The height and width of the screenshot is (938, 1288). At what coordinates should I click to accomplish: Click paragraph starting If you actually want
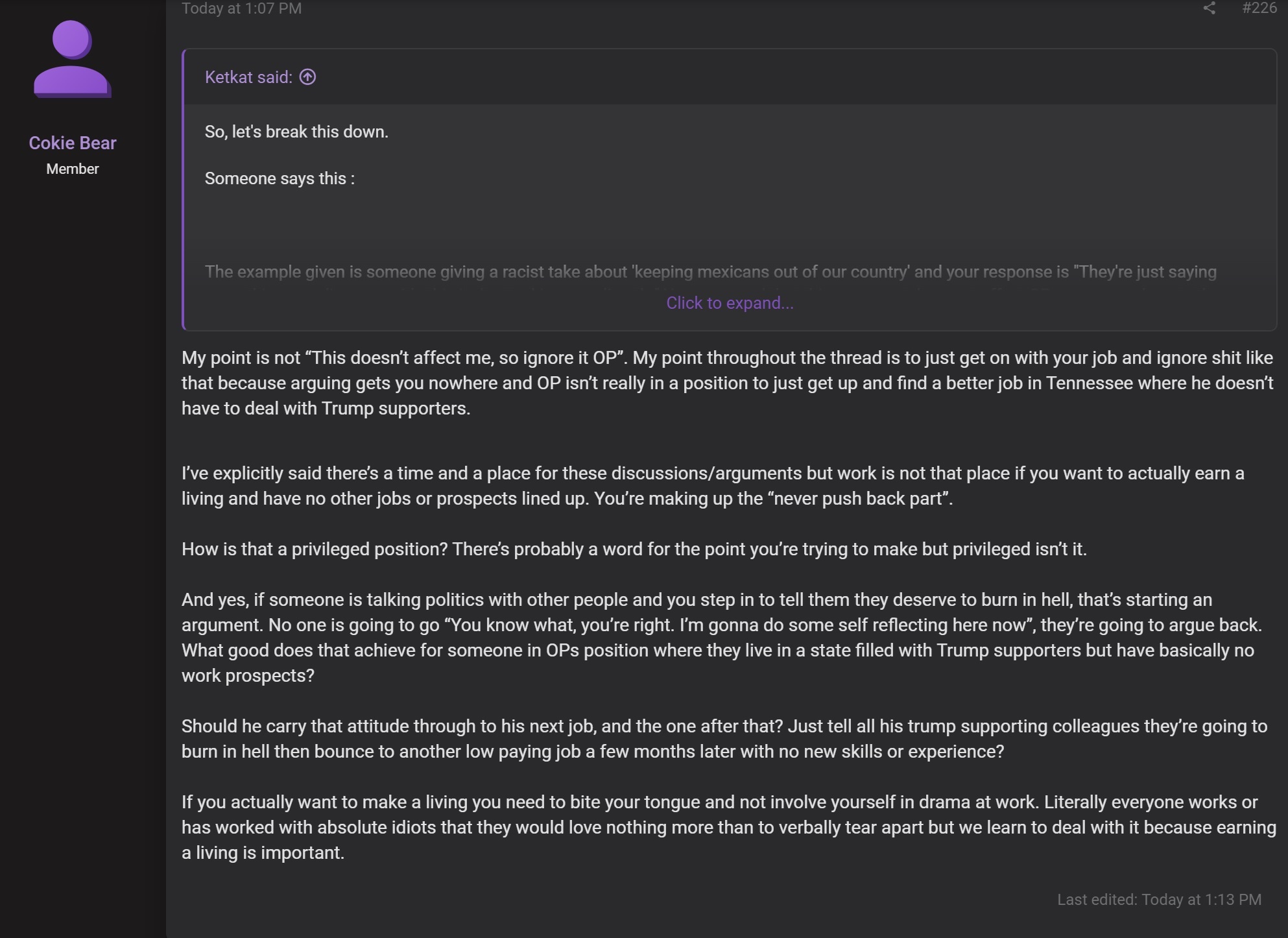click(728, 827)
